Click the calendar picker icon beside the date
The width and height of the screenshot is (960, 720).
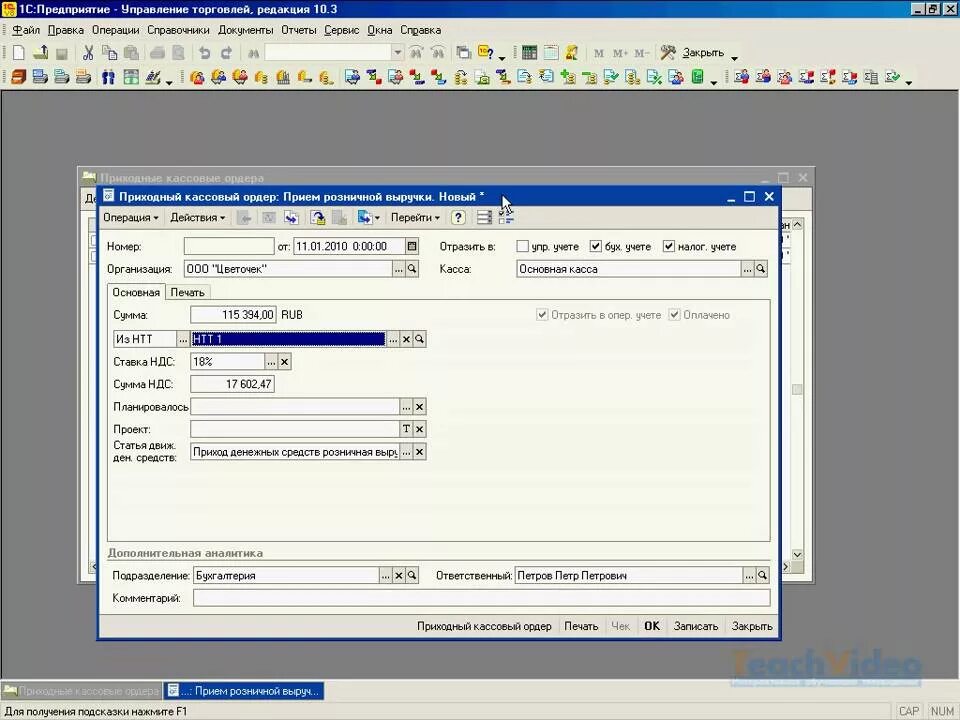tap(412, 246)
